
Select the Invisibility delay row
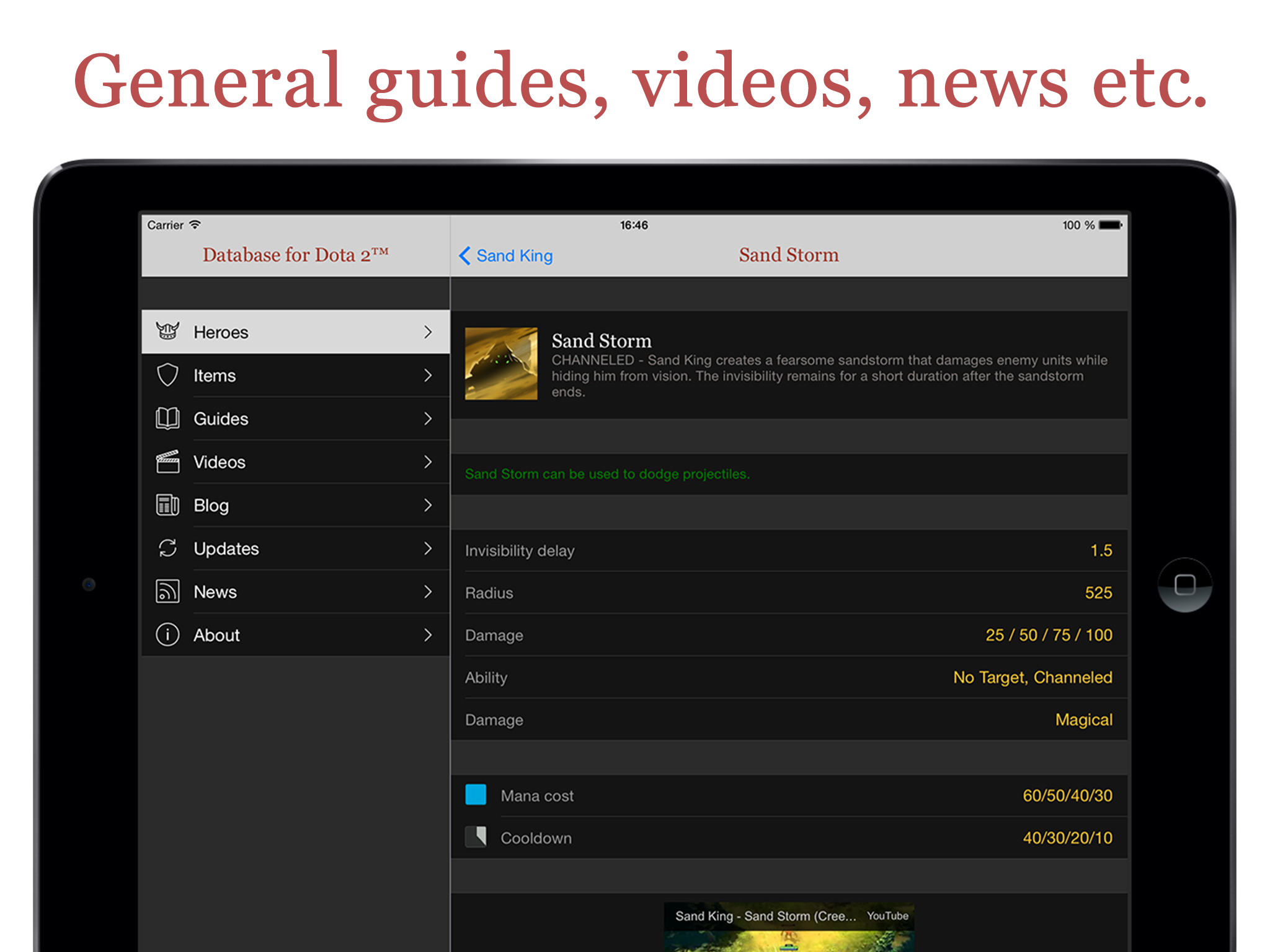[789, 550]
